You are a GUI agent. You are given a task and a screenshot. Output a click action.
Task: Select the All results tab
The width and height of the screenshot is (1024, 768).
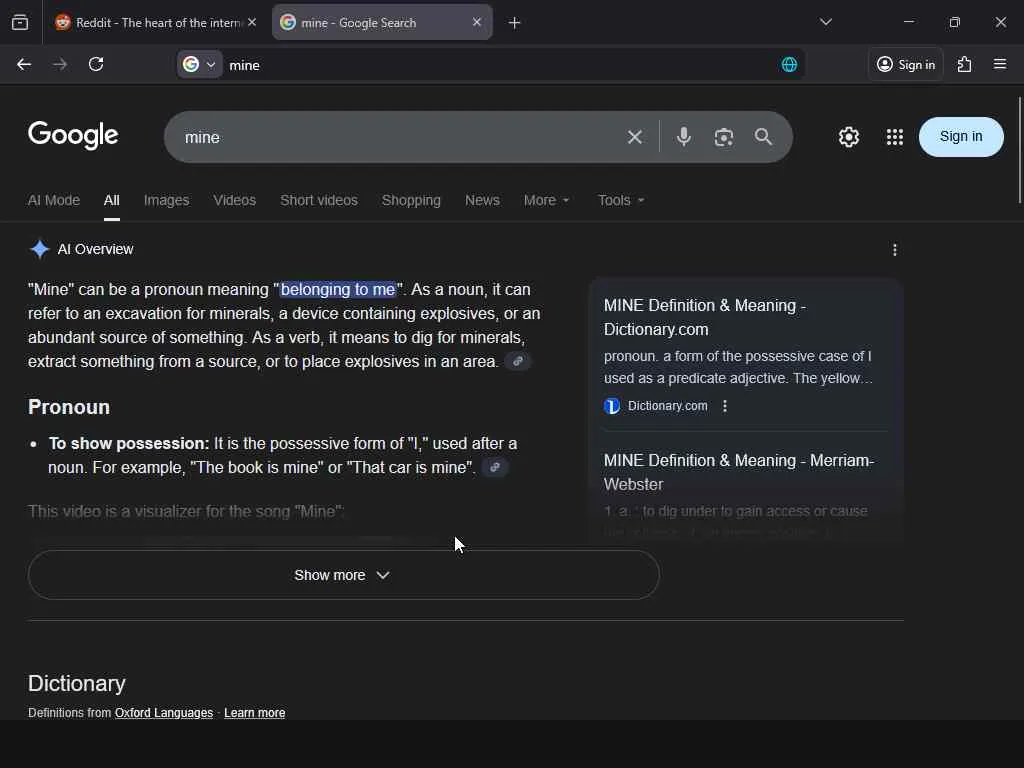click(x=112, y=200)
